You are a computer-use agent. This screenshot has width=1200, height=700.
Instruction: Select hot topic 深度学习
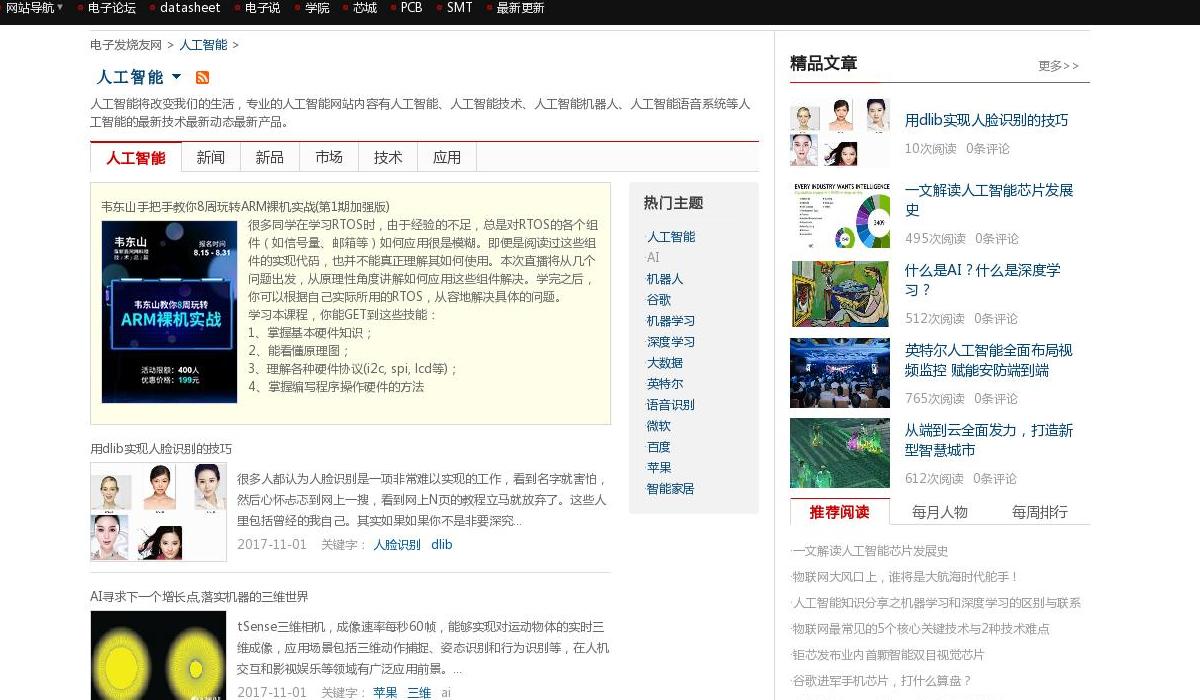pyautogui.click(x=671, y=342)
